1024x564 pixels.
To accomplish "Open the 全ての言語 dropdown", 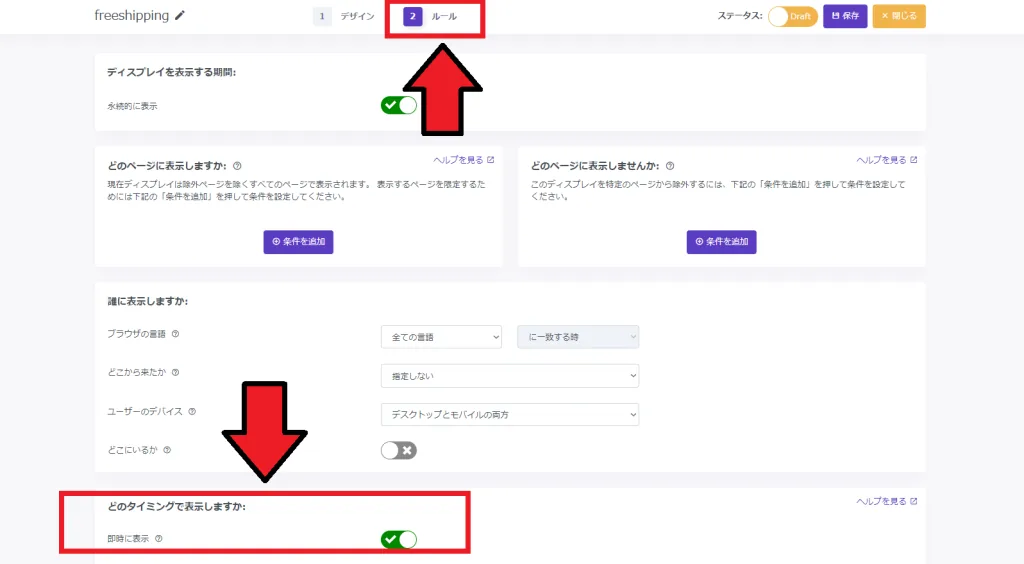I will tap(441, 337).
